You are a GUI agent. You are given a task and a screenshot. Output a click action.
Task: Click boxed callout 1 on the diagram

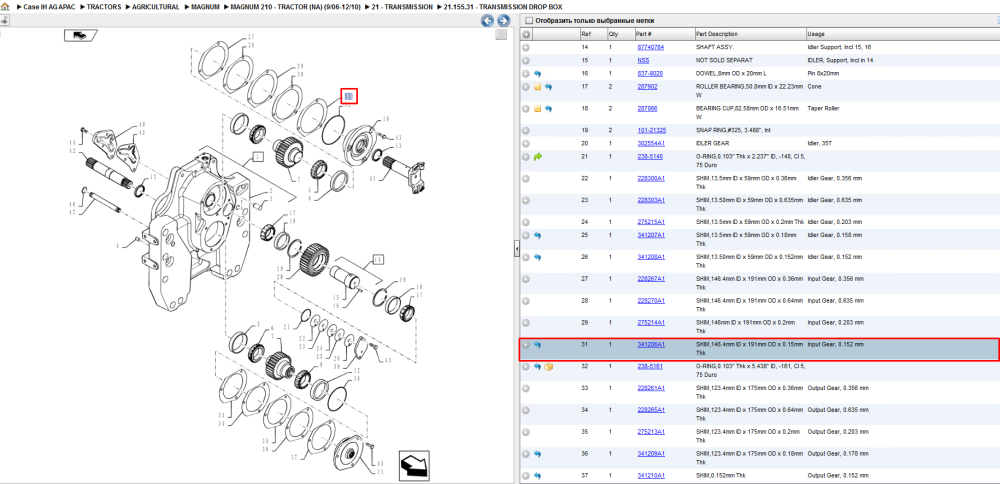[x=257, y=156]
